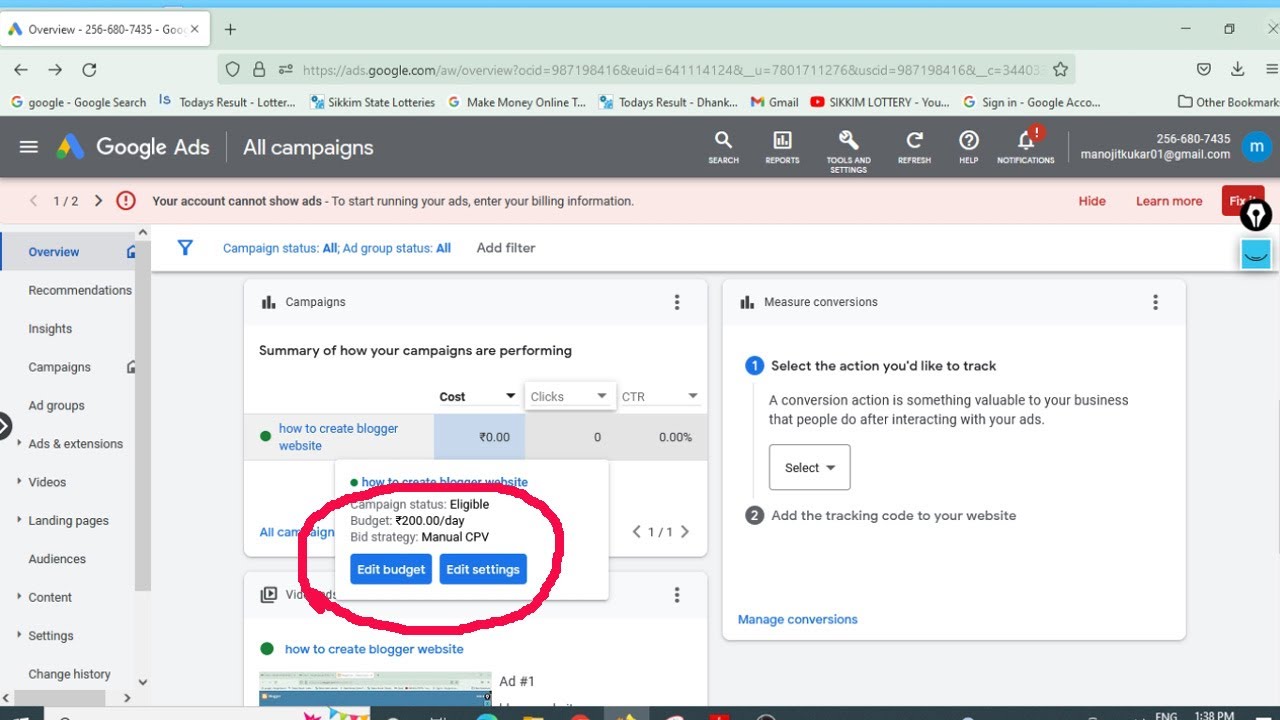Viewport: 1280px width, 720px height.
Task: Open Campaigns card three-dot menu
Action: 677,302
